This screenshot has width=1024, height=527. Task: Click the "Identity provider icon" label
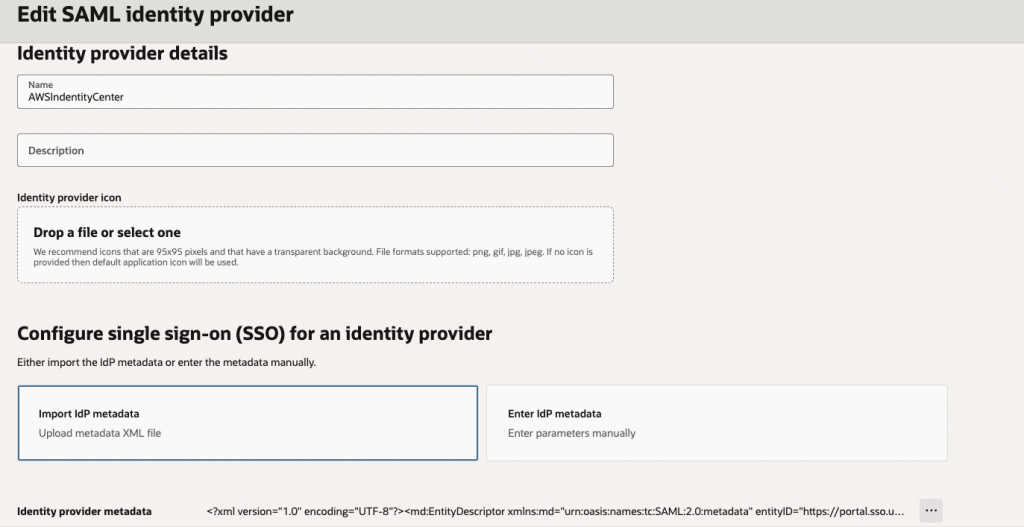click(69, 198)
